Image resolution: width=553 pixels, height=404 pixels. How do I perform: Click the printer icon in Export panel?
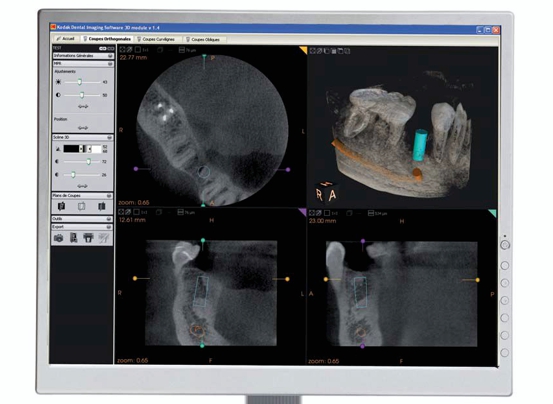point(88,238)
